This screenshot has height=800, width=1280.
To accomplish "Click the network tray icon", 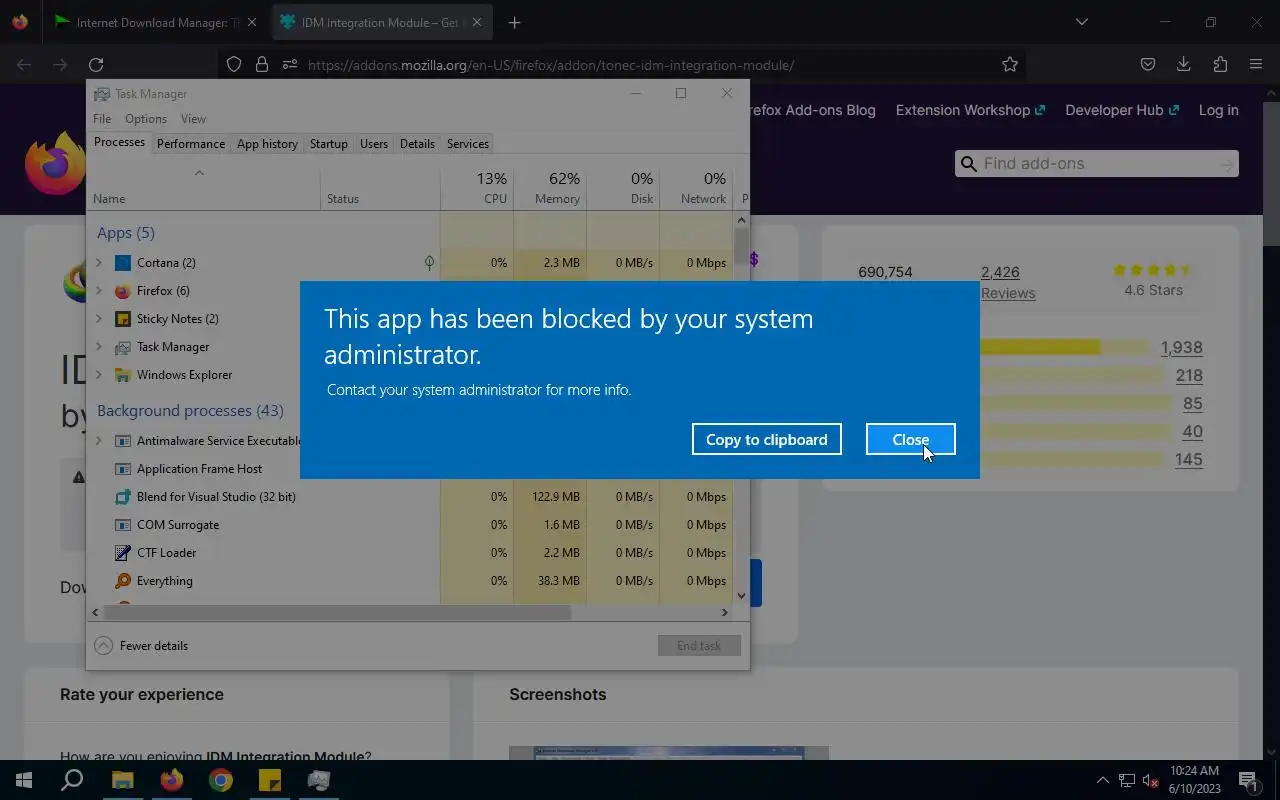I will click(1127, 780).
